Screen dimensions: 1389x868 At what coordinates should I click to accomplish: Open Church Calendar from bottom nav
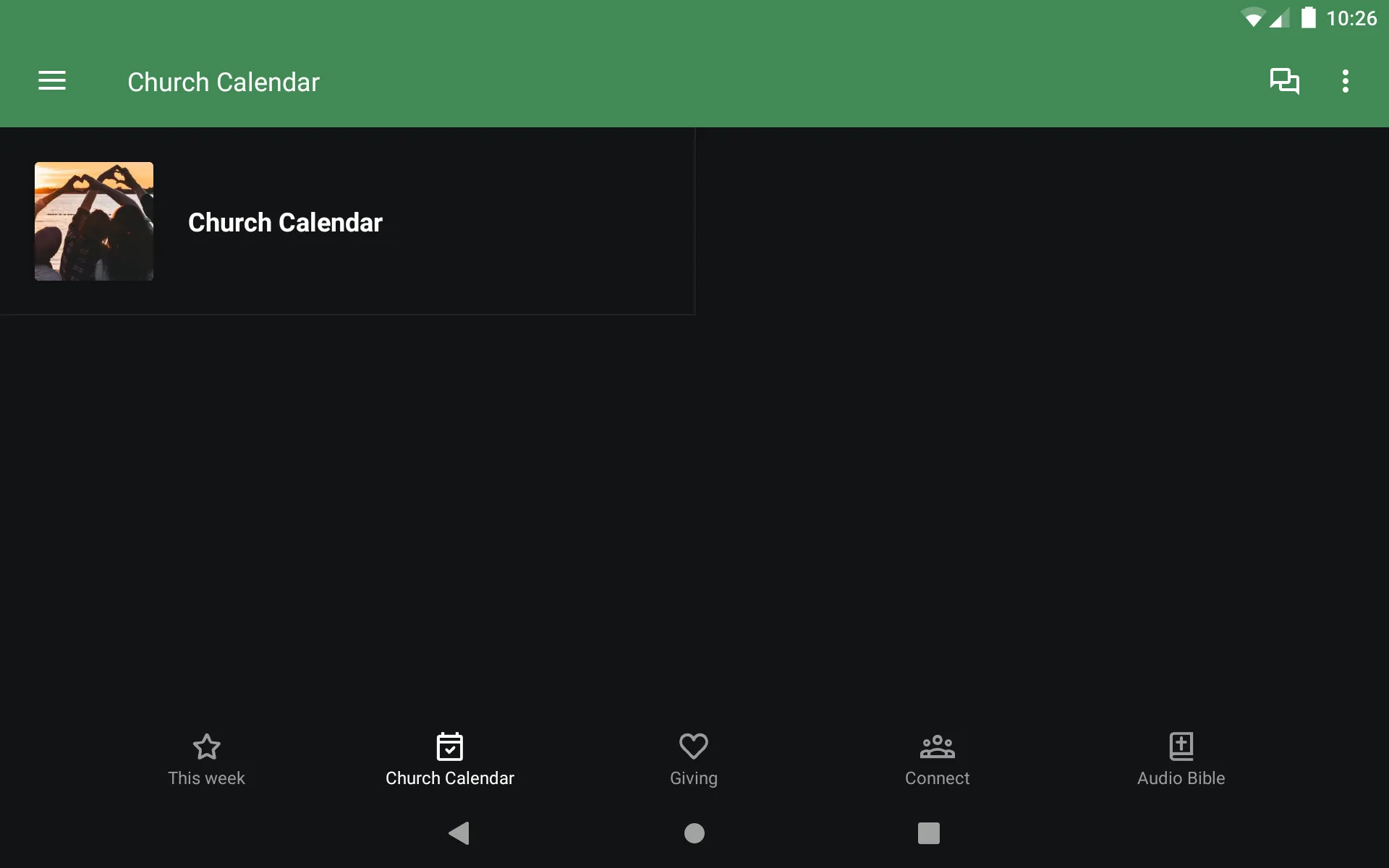pos(450,759)
